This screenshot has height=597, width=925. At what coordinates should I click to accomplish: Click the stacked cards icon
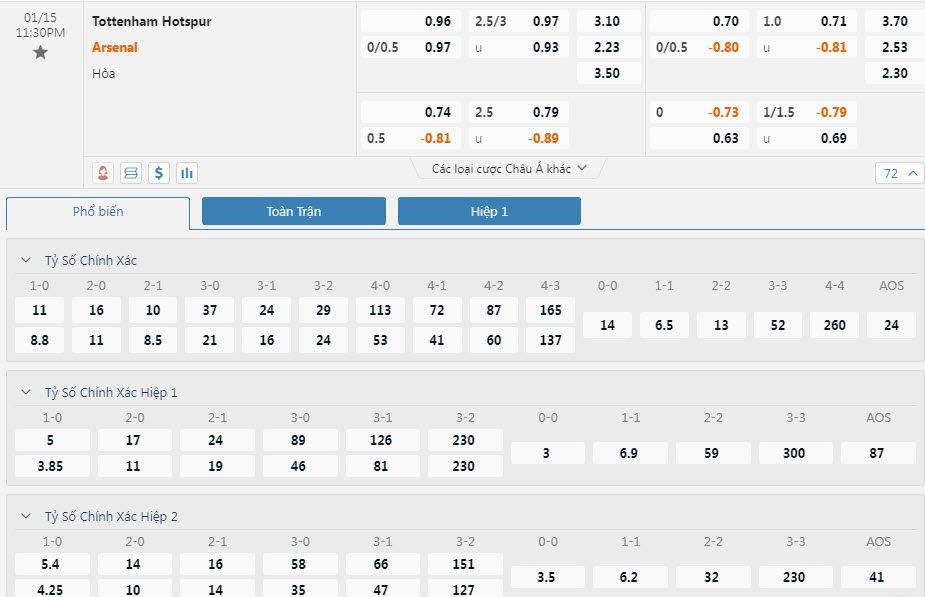point(131,173)
